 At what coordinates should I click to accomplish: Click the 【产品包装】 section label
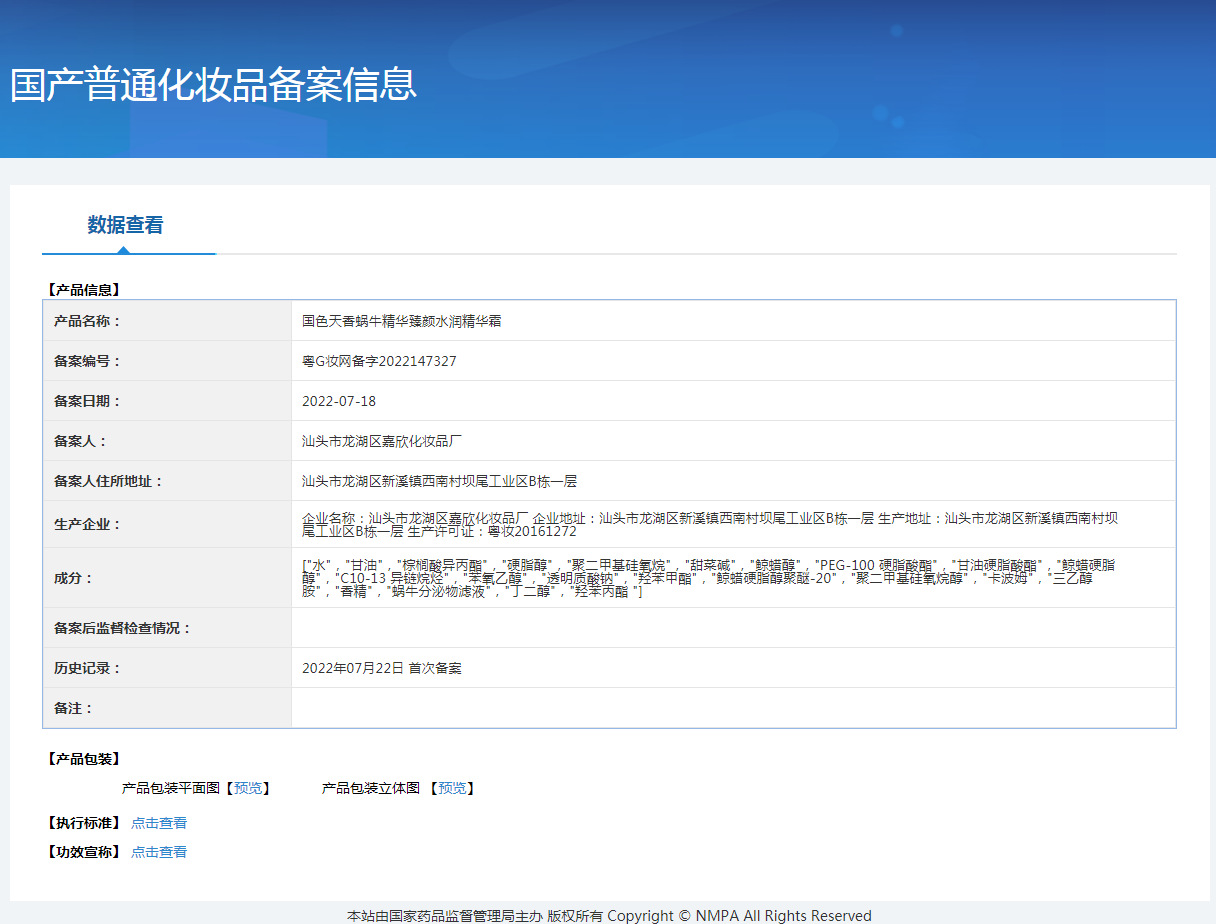83,760
